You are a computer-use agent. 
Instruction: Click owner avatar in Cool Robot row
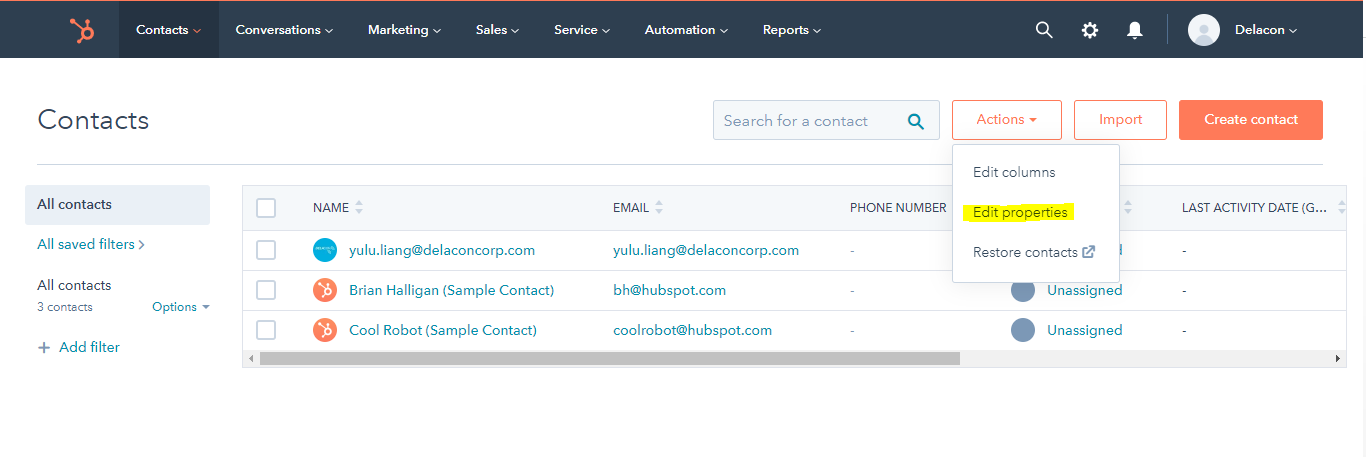(1023, 330)
